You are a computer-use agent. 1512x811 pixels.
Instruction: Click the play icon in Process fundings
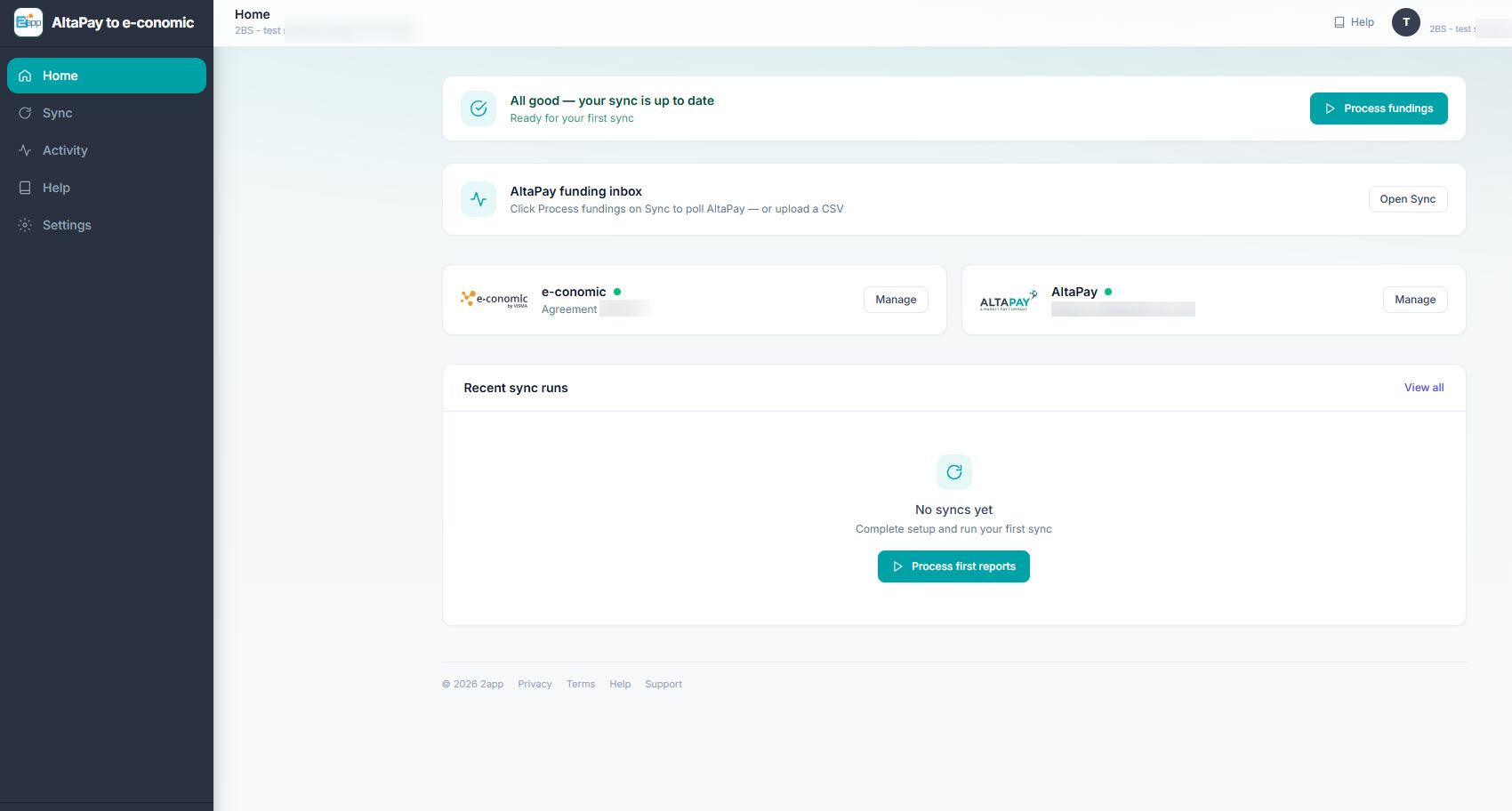tap(1331, 108)
